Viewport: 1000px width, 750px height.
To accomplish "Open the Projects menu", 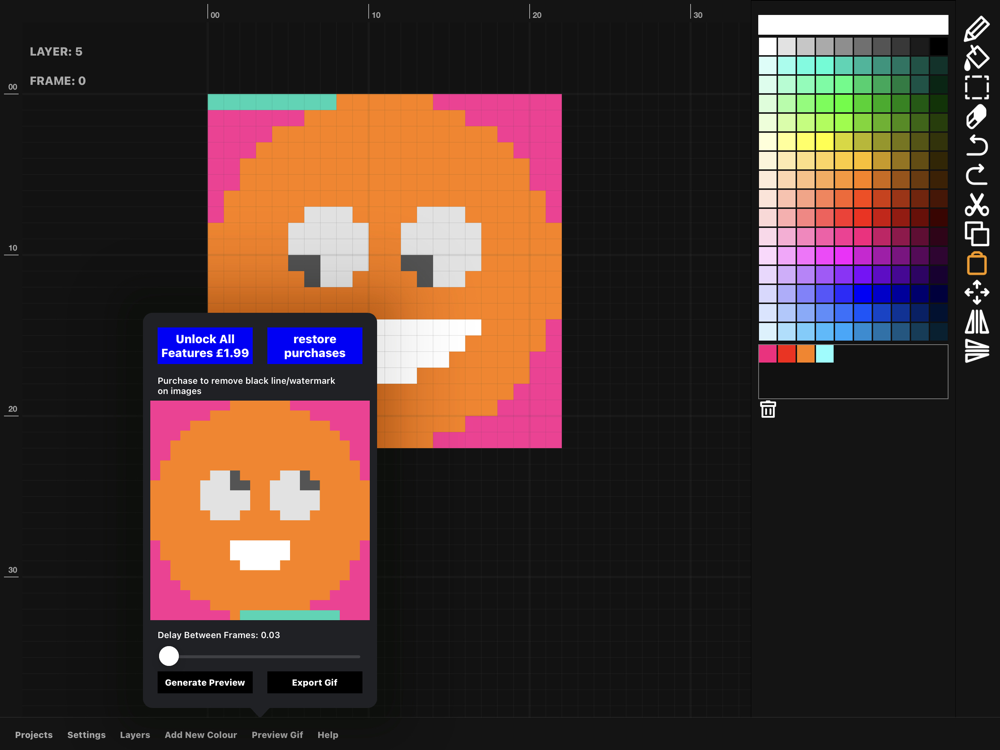I will coord(34,735).
